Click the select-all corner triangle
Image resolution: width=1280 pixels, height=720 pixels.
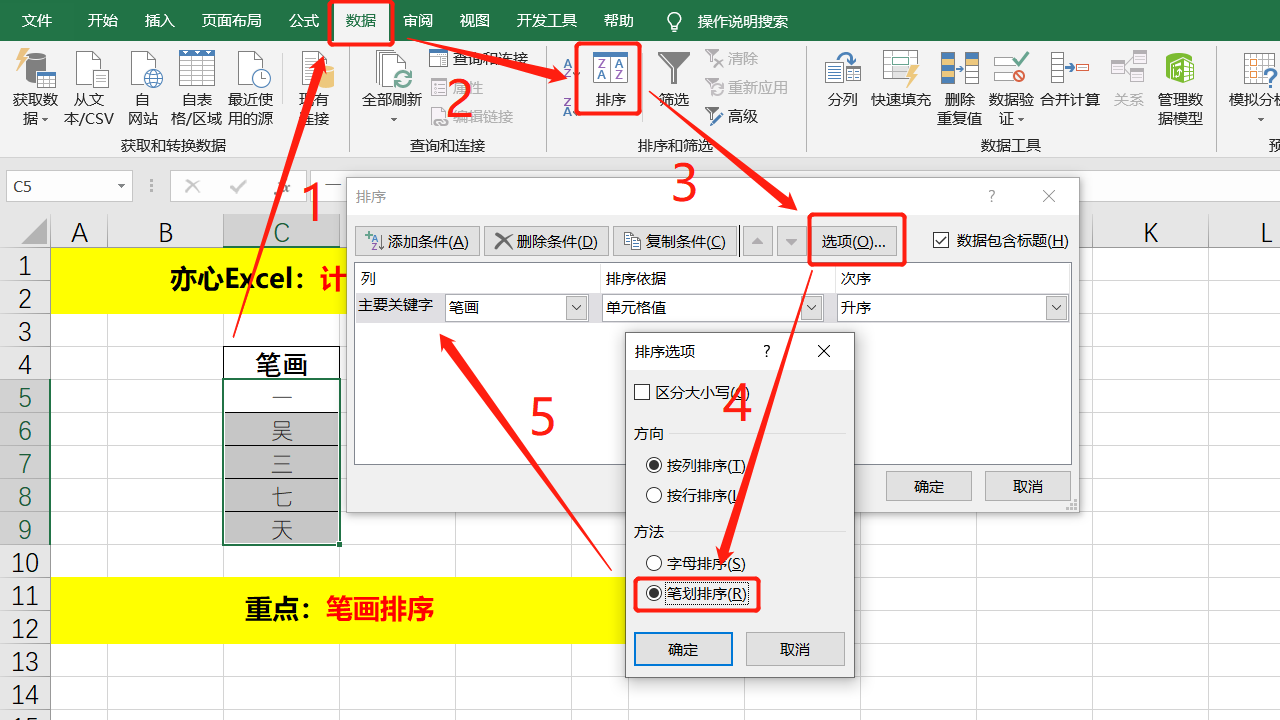[34, 233]
